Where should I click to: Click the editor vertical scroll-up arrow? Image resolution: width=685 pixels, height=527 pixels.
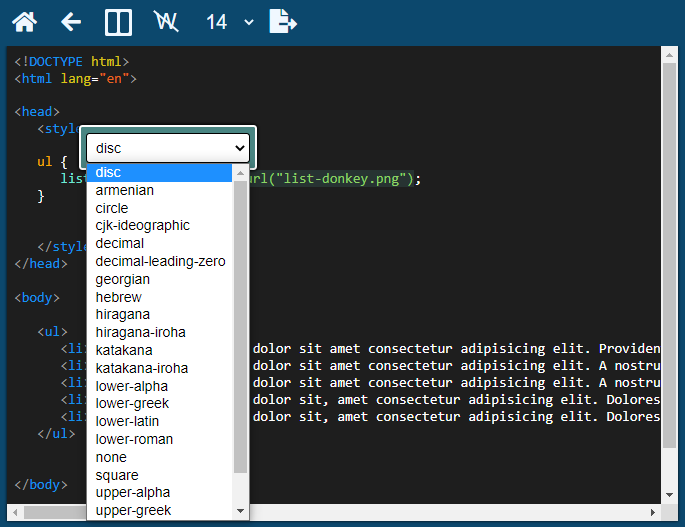(669, 55)
